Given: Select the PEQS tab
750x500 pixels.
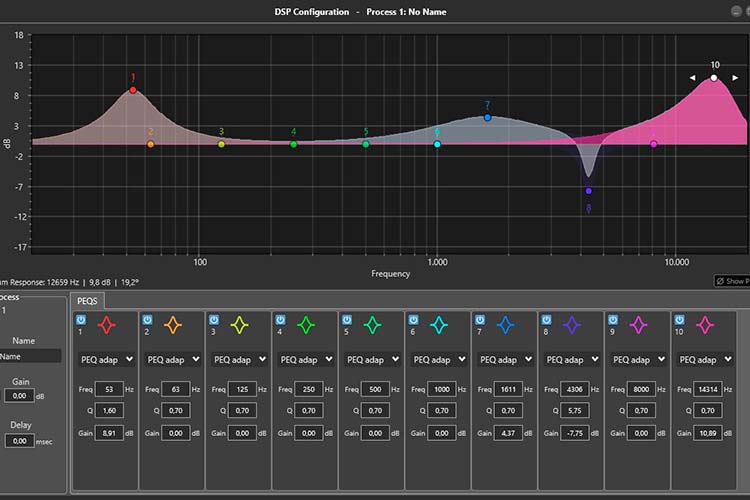Looking at the screenshot, I should coord(87,301).
